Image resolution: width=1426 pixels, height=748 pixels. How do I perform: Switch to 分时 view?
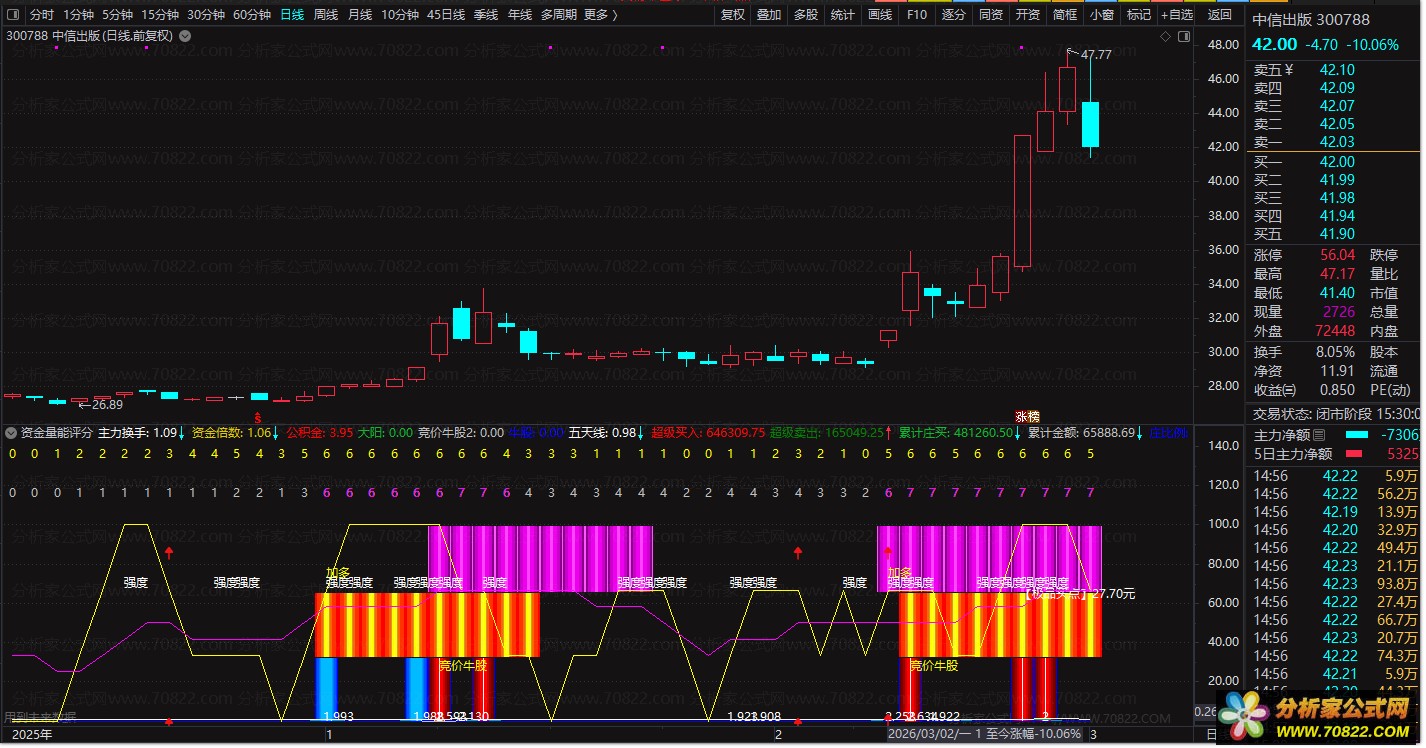pyautogui.click(x=41, y=15)
